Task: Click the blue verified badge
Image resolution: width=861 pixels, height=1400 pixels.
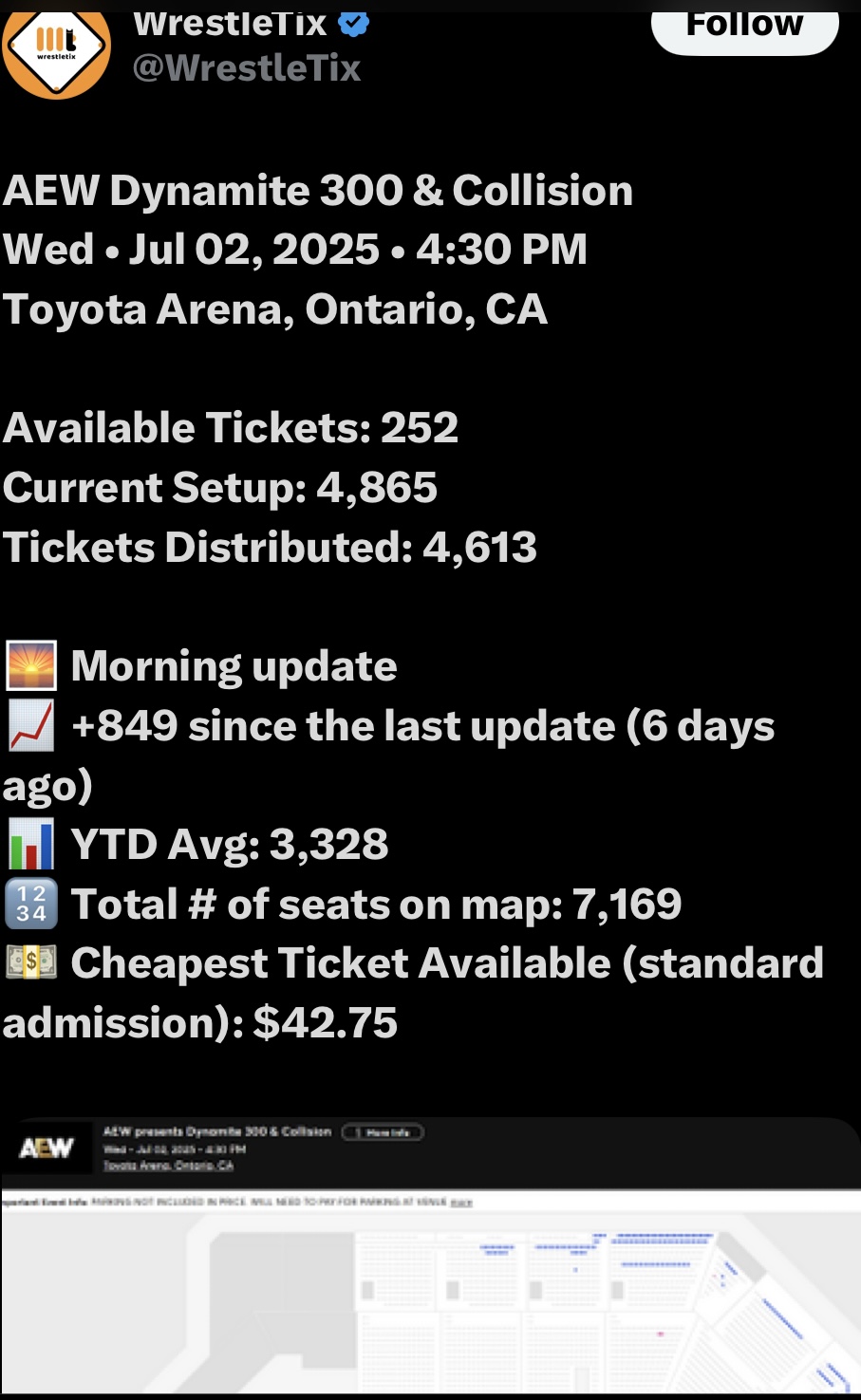Action: tap(354, 23)
